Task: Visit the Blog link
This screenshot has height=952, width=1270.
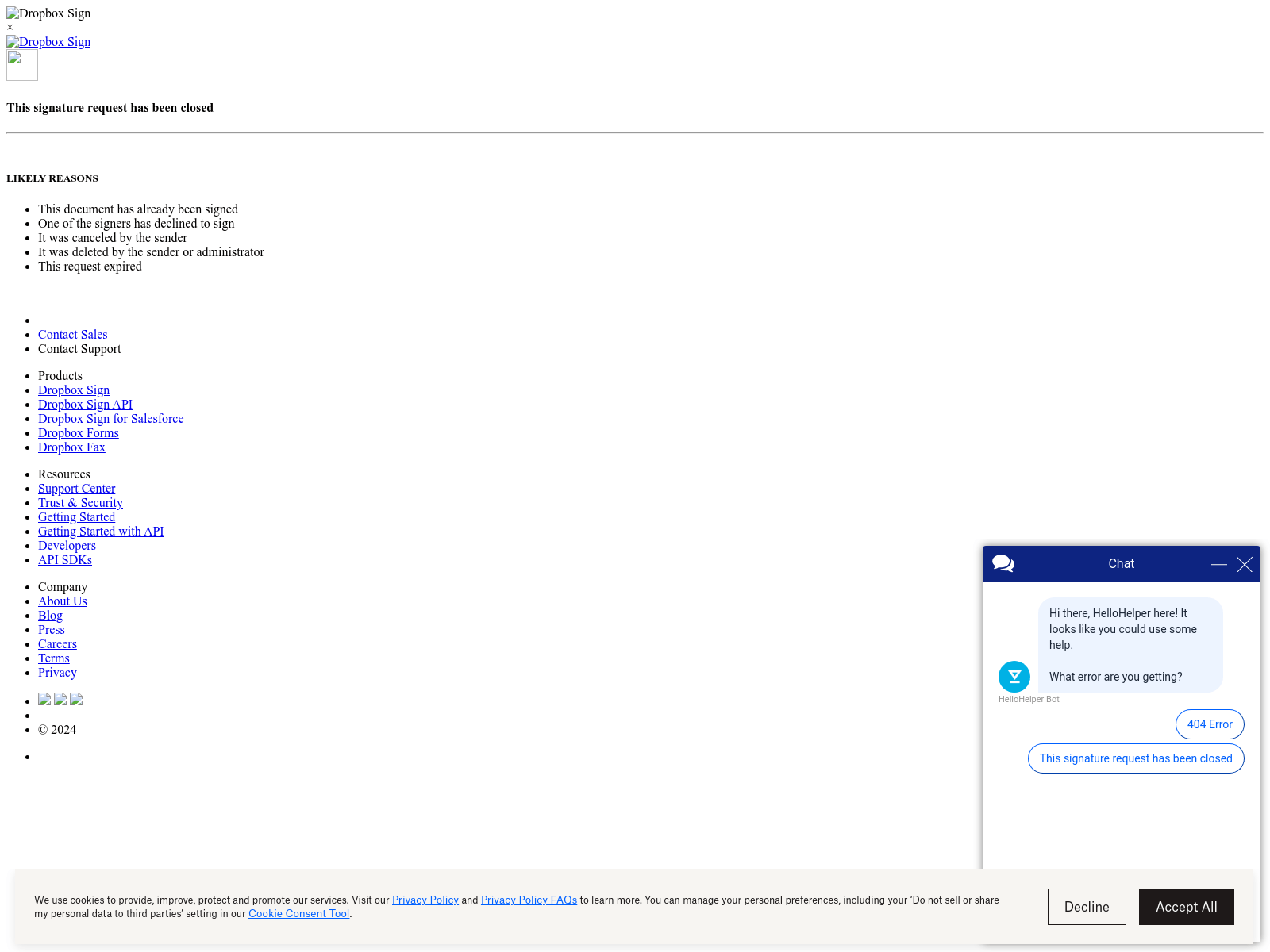Action: pos(50,616)
